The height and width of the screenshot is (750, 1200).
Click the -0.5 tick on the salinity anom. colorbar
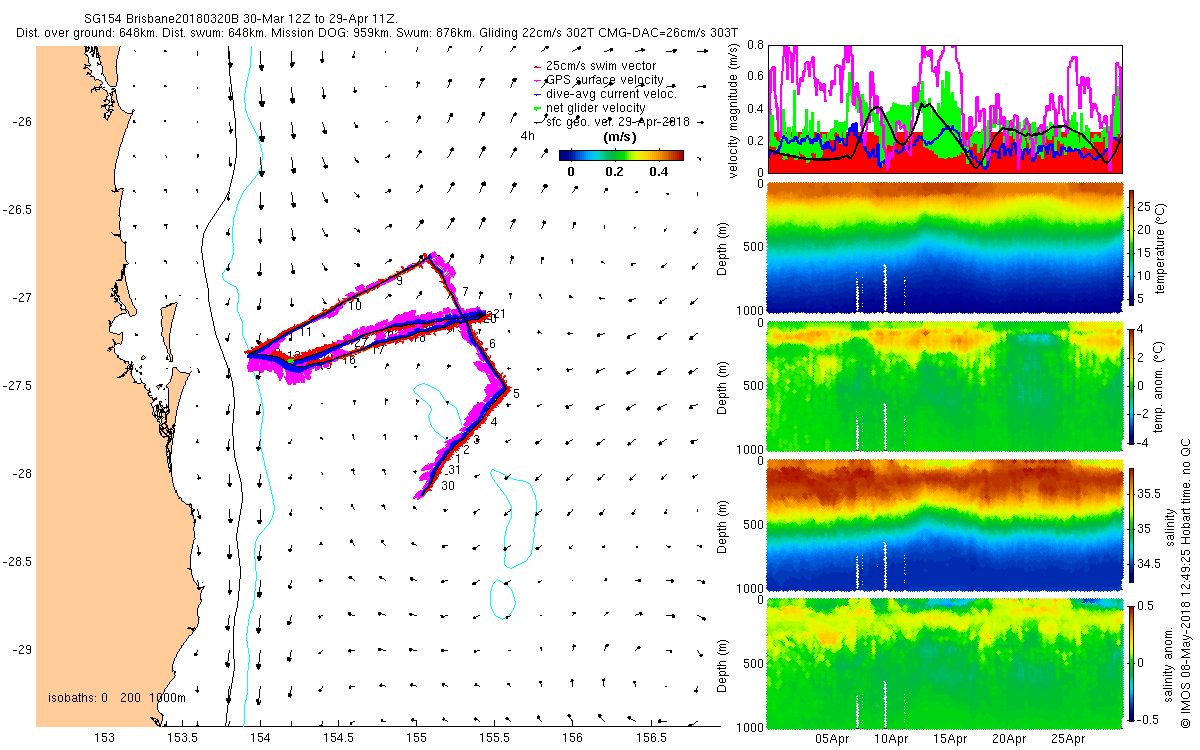click(1150, 718)
